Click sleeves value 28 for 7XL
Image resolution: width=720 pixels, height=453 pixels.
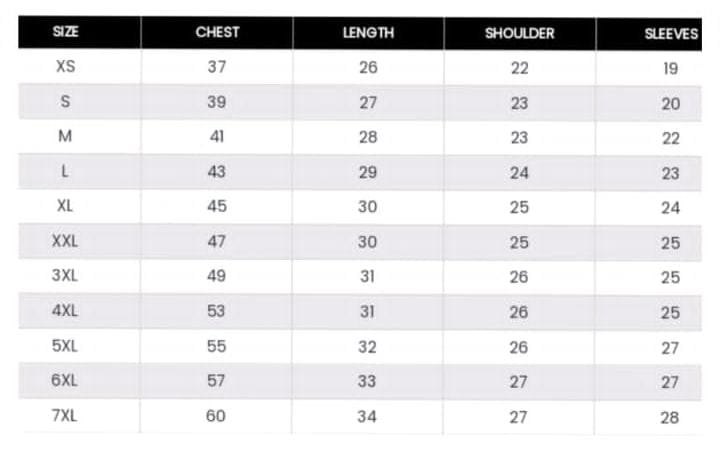(x=669, y=417)
